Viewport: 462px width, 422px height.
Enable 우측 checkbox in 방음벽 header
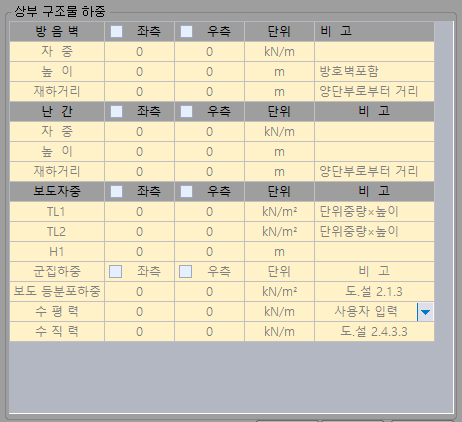pyautogui.click(x=186, y=32)
